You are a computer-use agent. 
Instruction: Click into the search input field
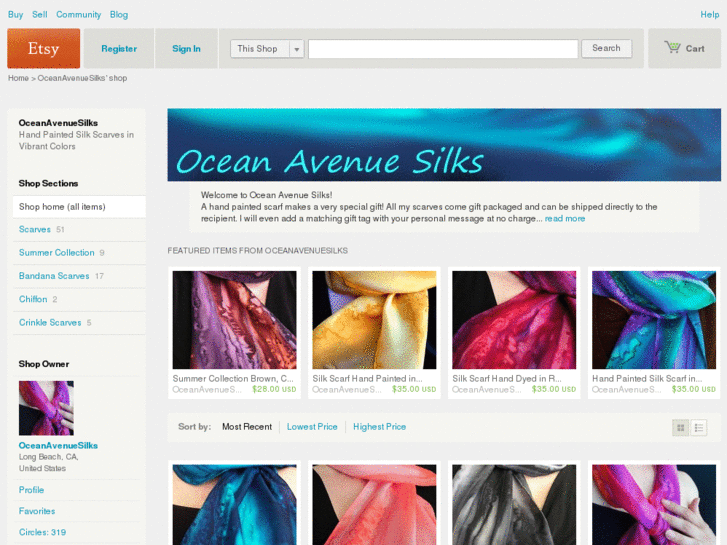(x=443, y=49)
